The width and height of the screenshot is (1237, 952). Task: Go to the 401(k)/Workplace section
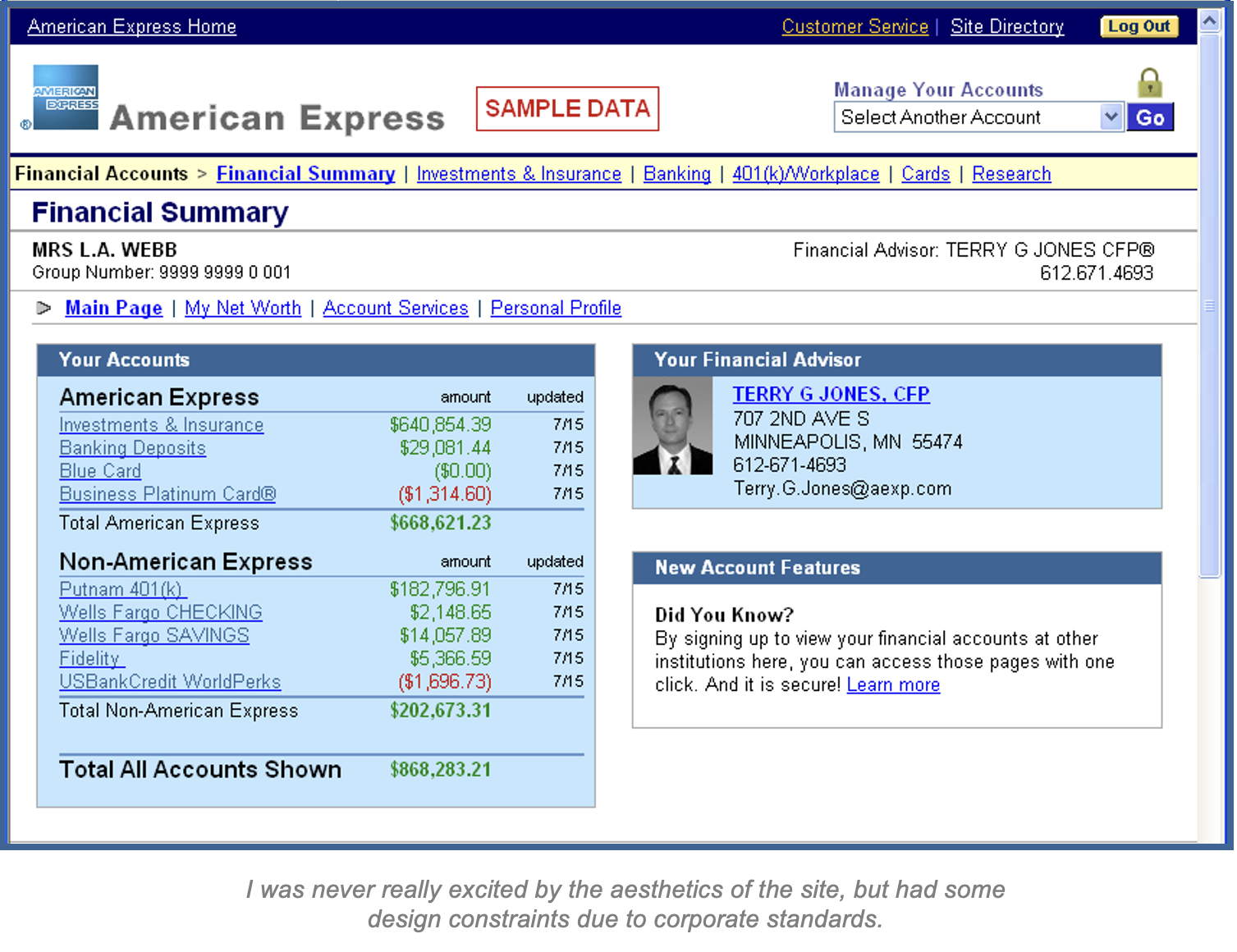pos(805,174)
